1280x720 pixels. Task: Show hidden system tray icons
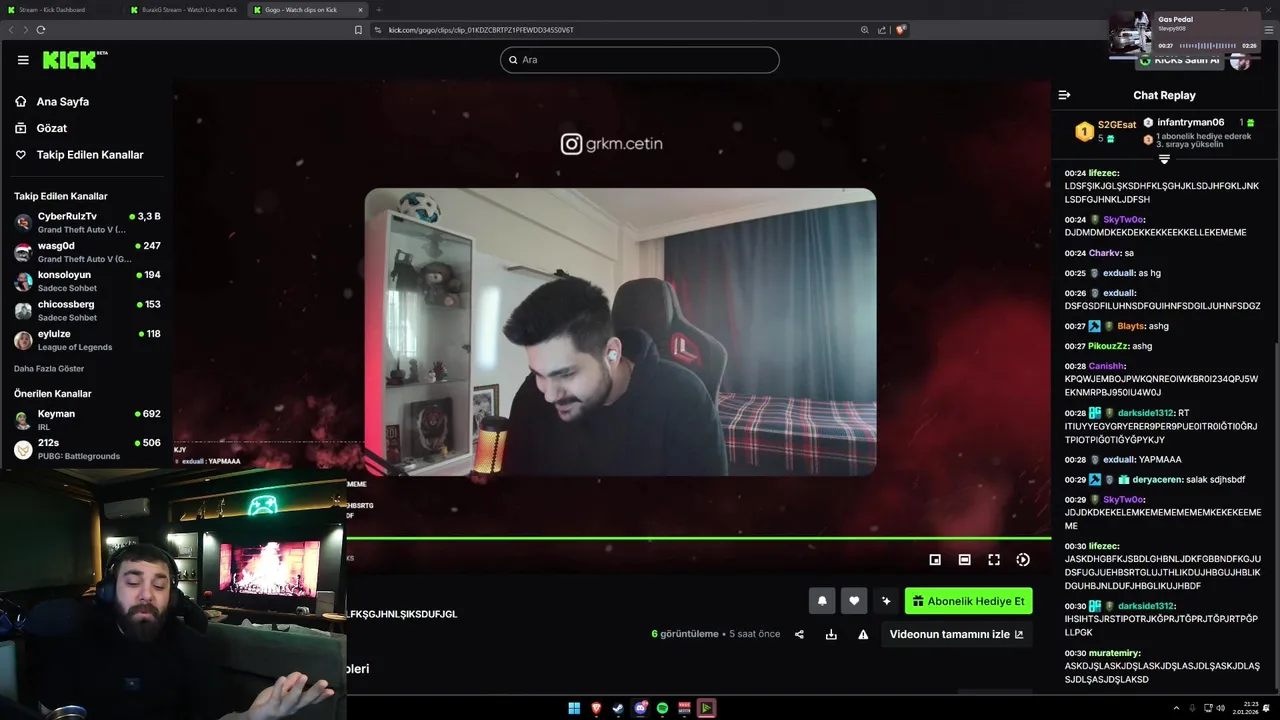click(1175, 708)
